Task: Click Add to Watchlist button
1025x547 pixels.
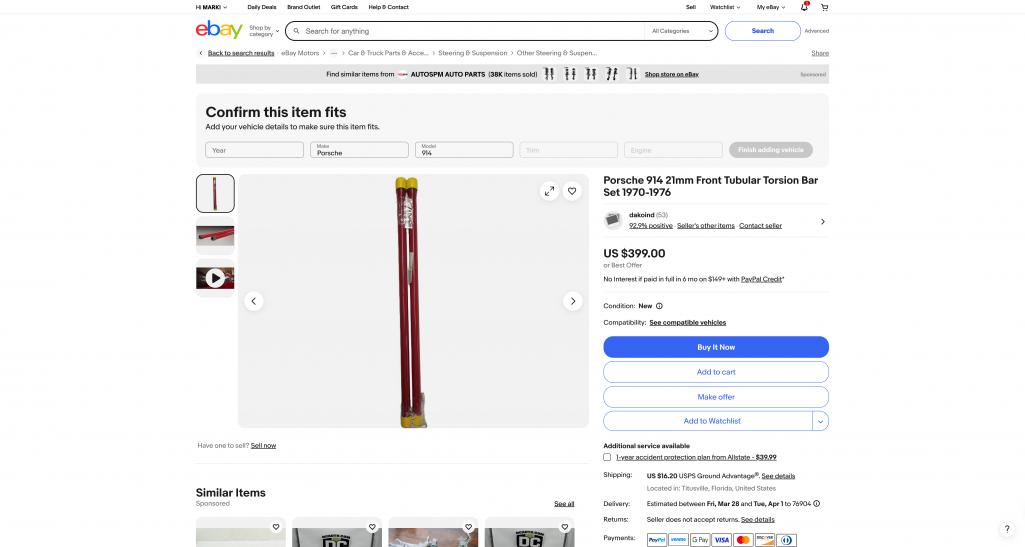Action: tap(708, 422)
